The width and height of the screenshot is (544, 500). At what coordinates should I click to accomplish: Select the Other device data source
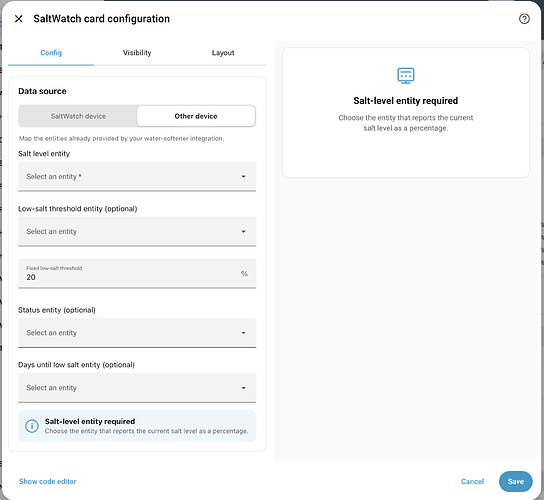(x=196, y=116)
